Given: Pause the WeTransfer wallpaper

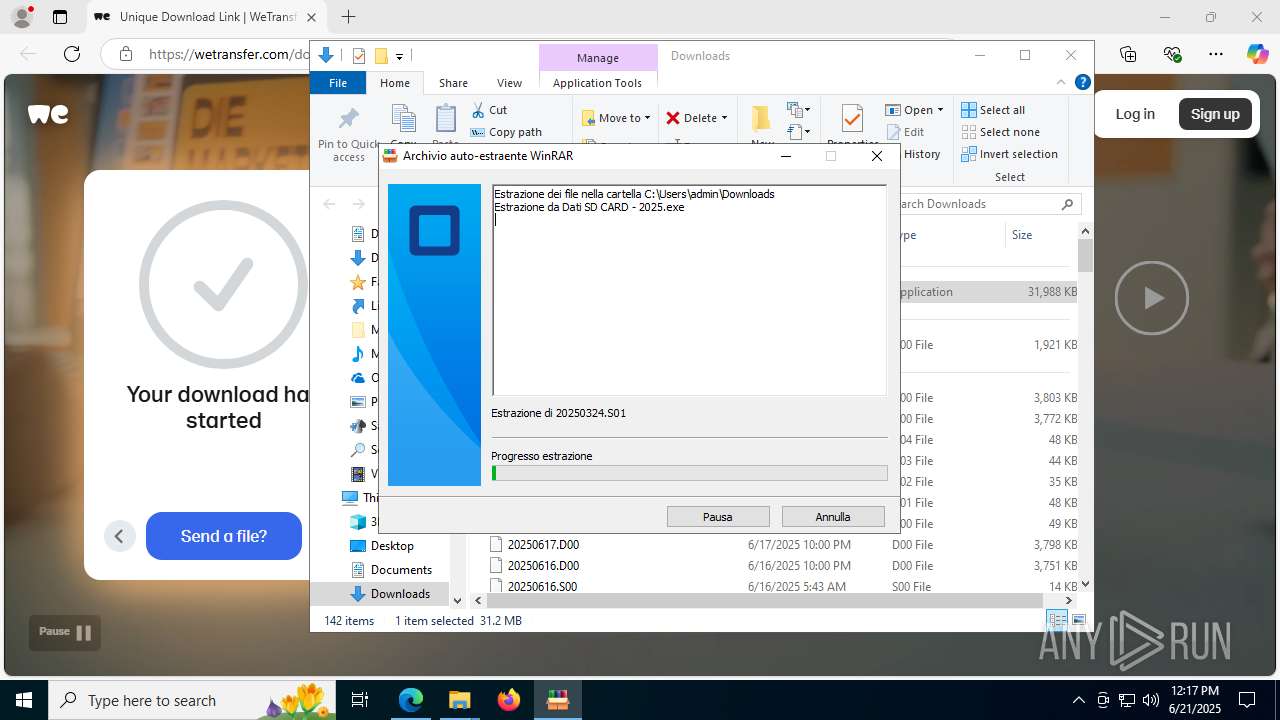Looking at the screenshot, I should (x=65, y=632).
